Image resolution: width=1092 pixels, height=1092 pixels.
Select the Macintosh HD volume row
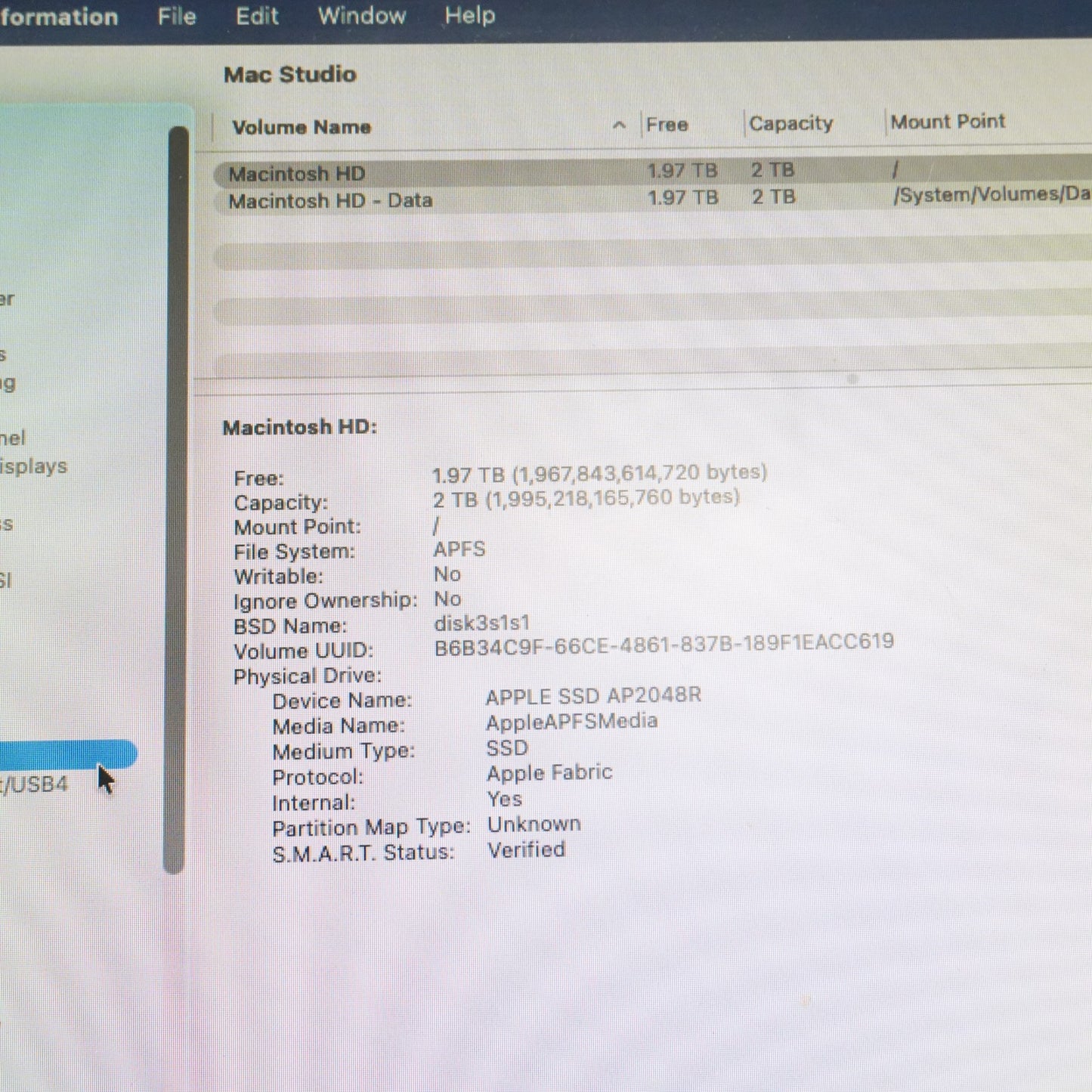pos(653,173)
